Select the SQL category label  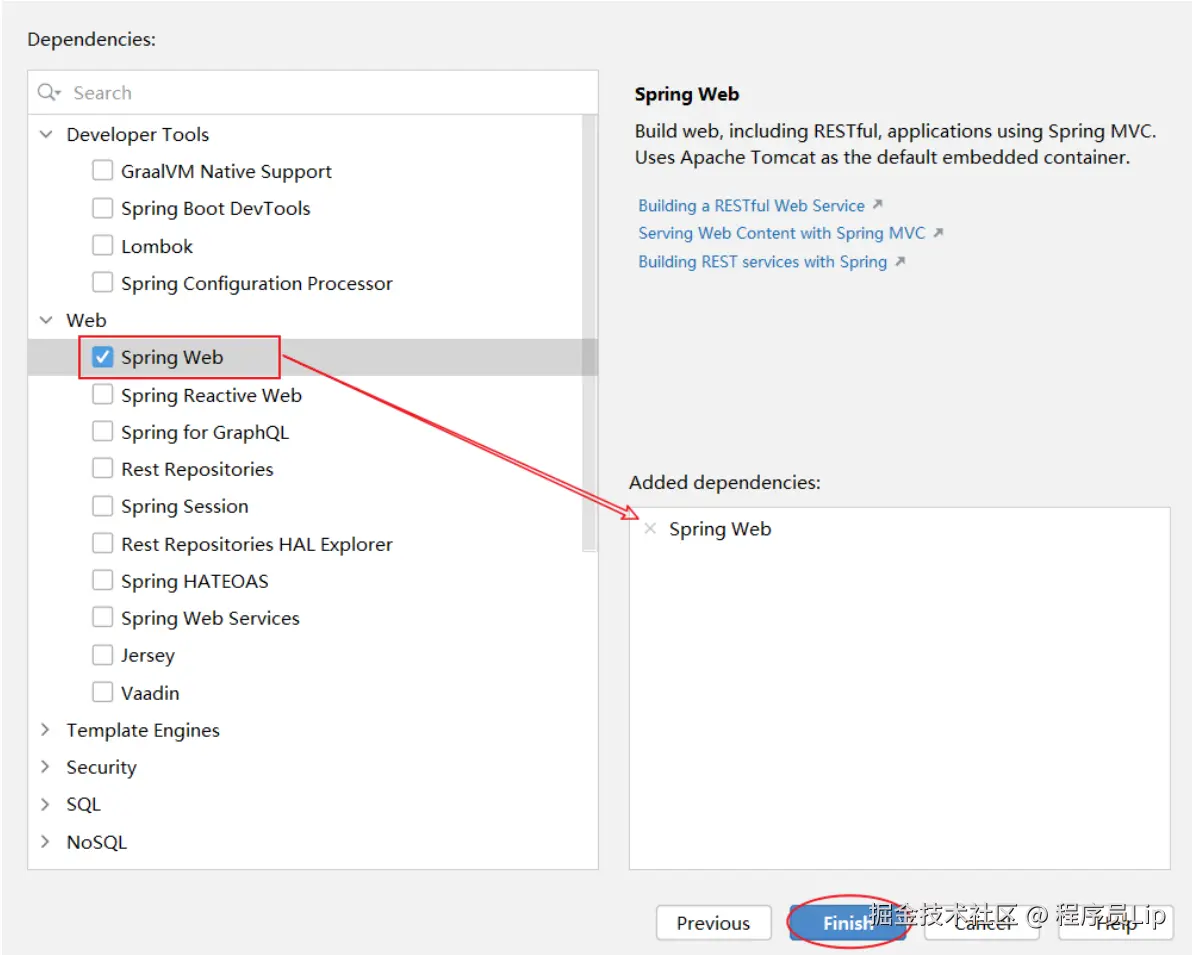(x=84, y=804)
